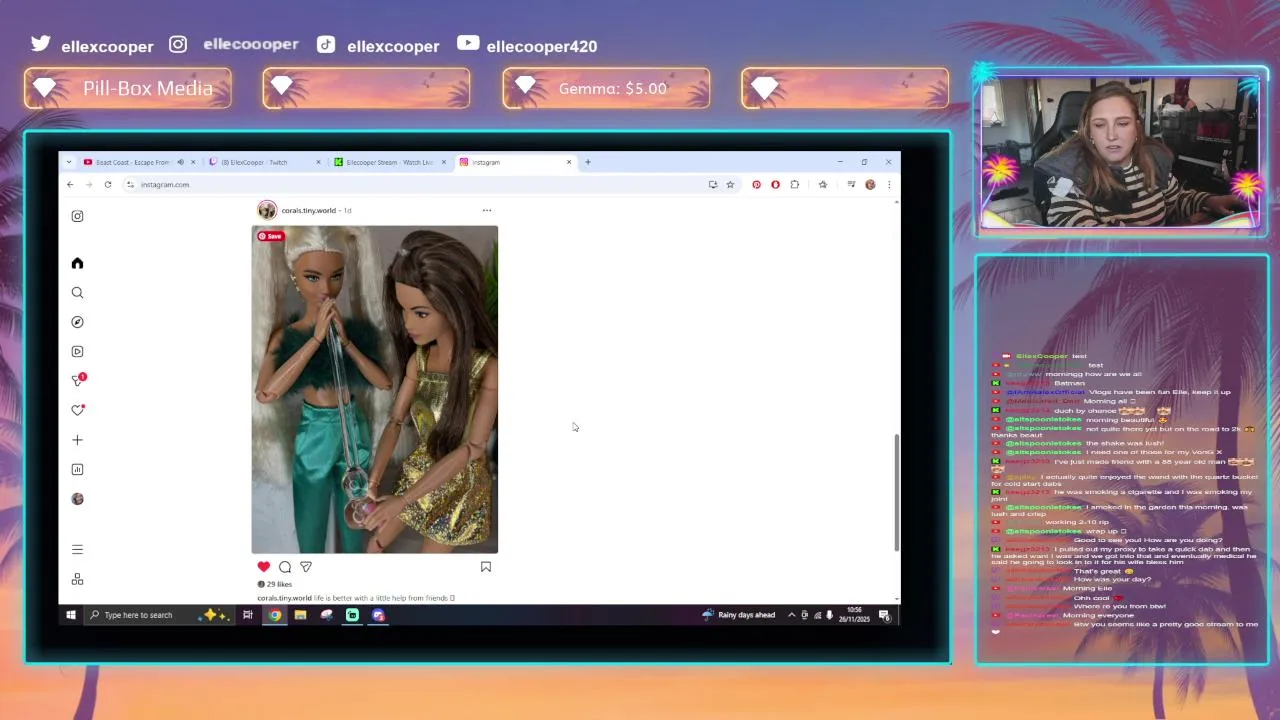The image size is (1280, 720).
Task: Install app icon in address bar
Action: [x=713, y=184]
